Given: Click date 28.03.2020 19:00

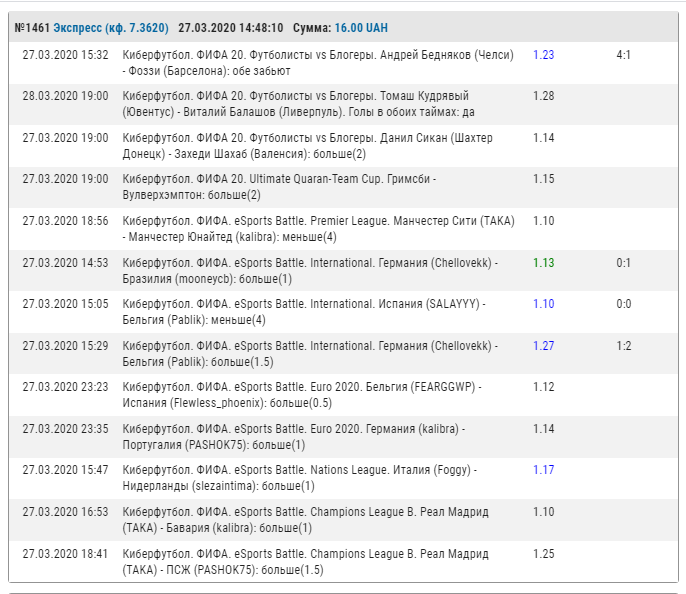Looking at the screenshot, I should coord(65,96).
